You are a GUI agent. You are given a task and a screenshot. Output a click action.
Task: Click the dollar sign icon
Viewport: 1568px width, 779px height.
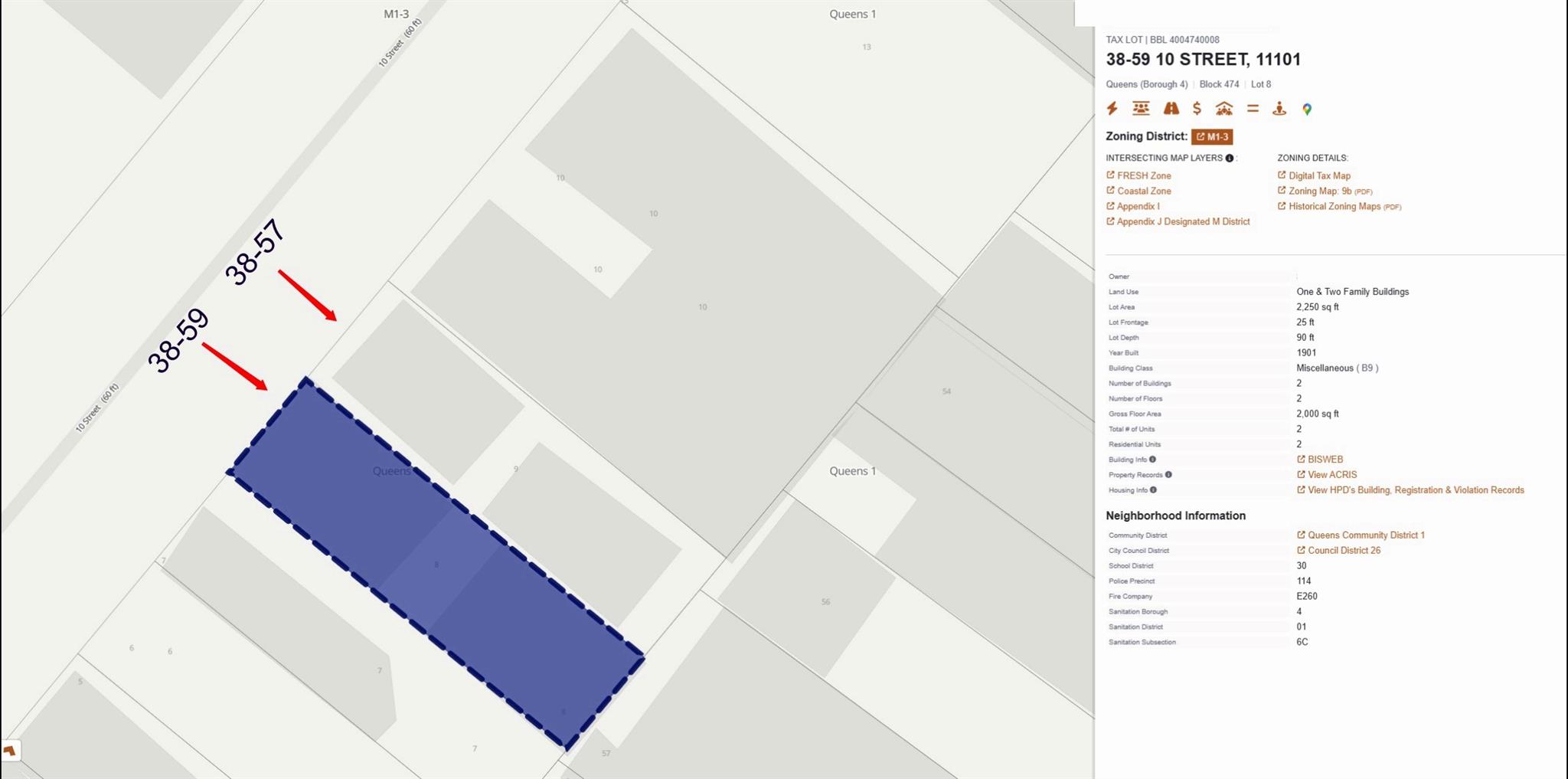(1197, 109)
